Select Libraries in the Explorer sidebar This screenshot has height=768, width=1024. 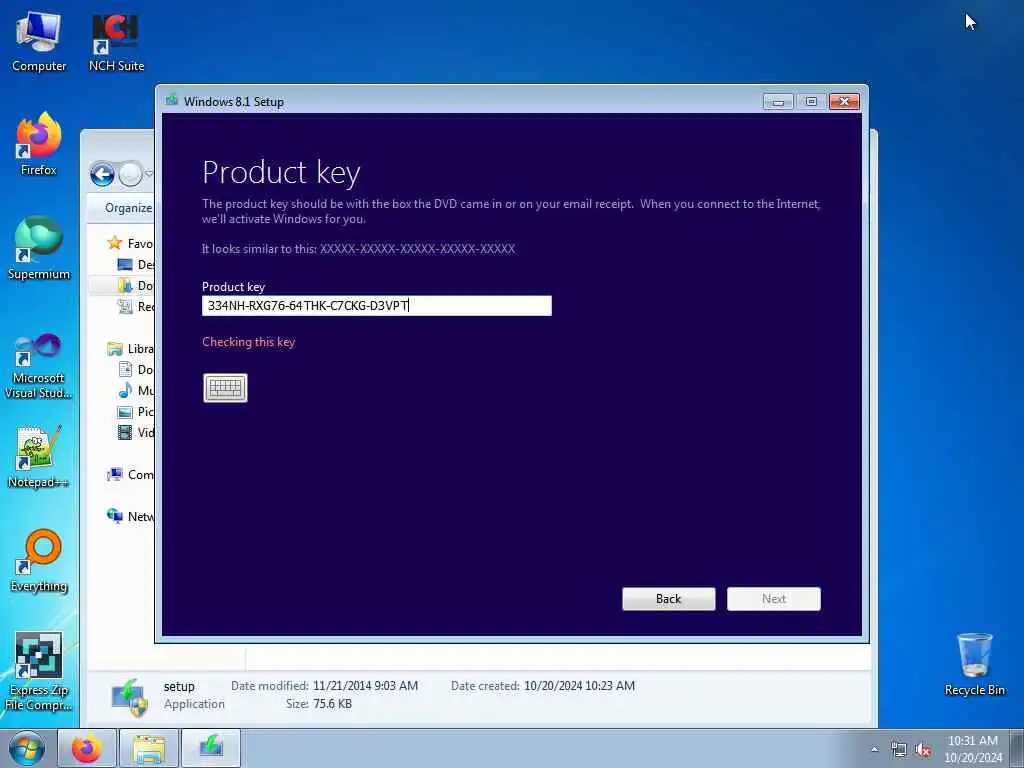click(x=131, y=349)
